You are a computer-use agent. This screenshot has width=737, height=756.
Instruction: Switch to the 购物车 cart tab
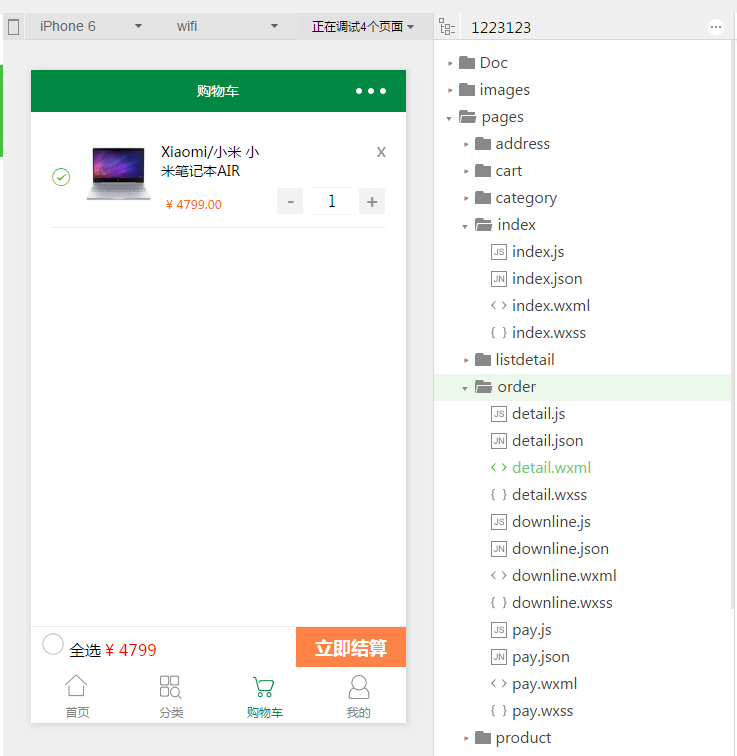click(x=265, y=697)
